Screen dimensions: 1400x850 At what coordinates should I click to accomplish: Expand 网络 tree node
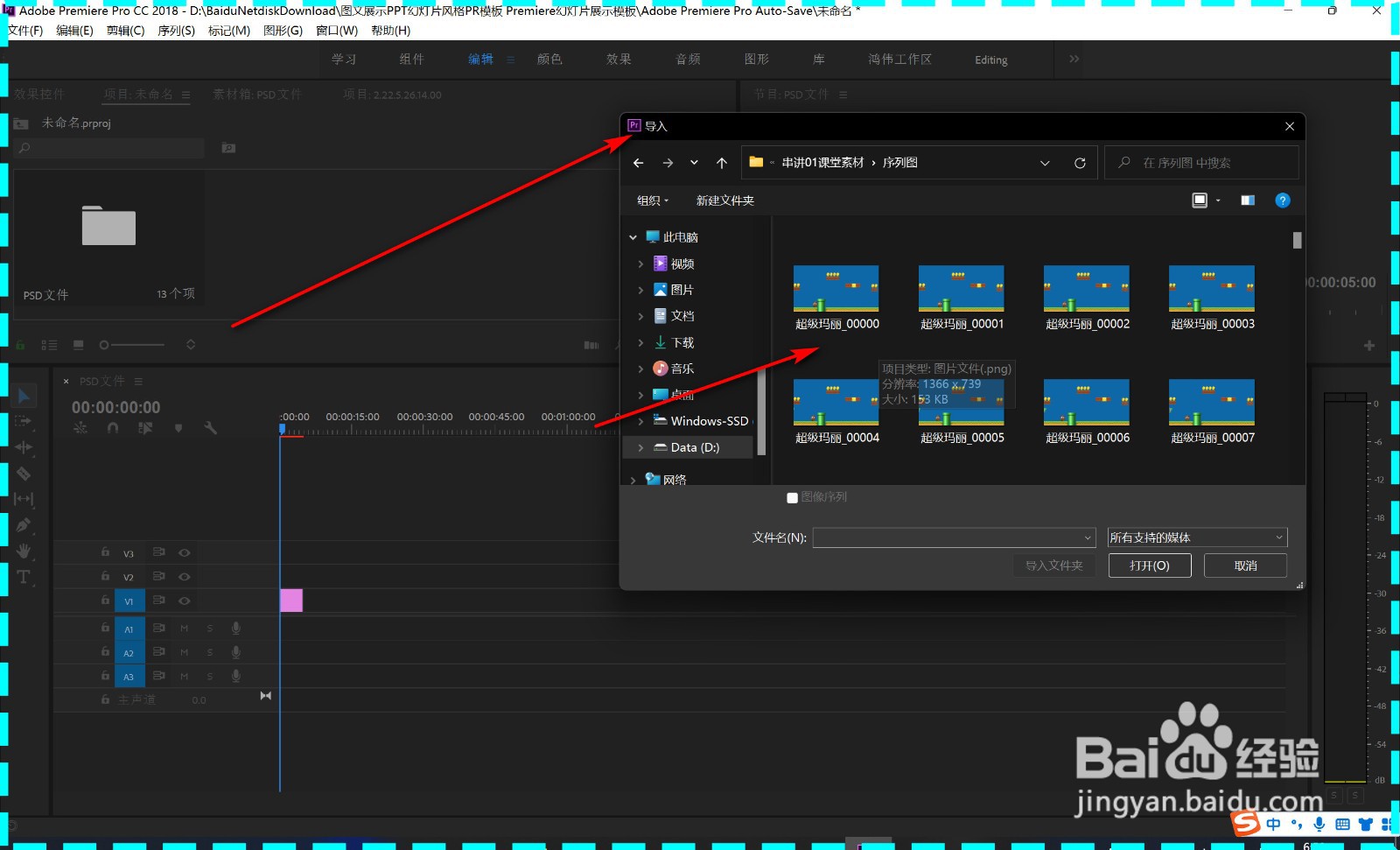tap(633, 480)
